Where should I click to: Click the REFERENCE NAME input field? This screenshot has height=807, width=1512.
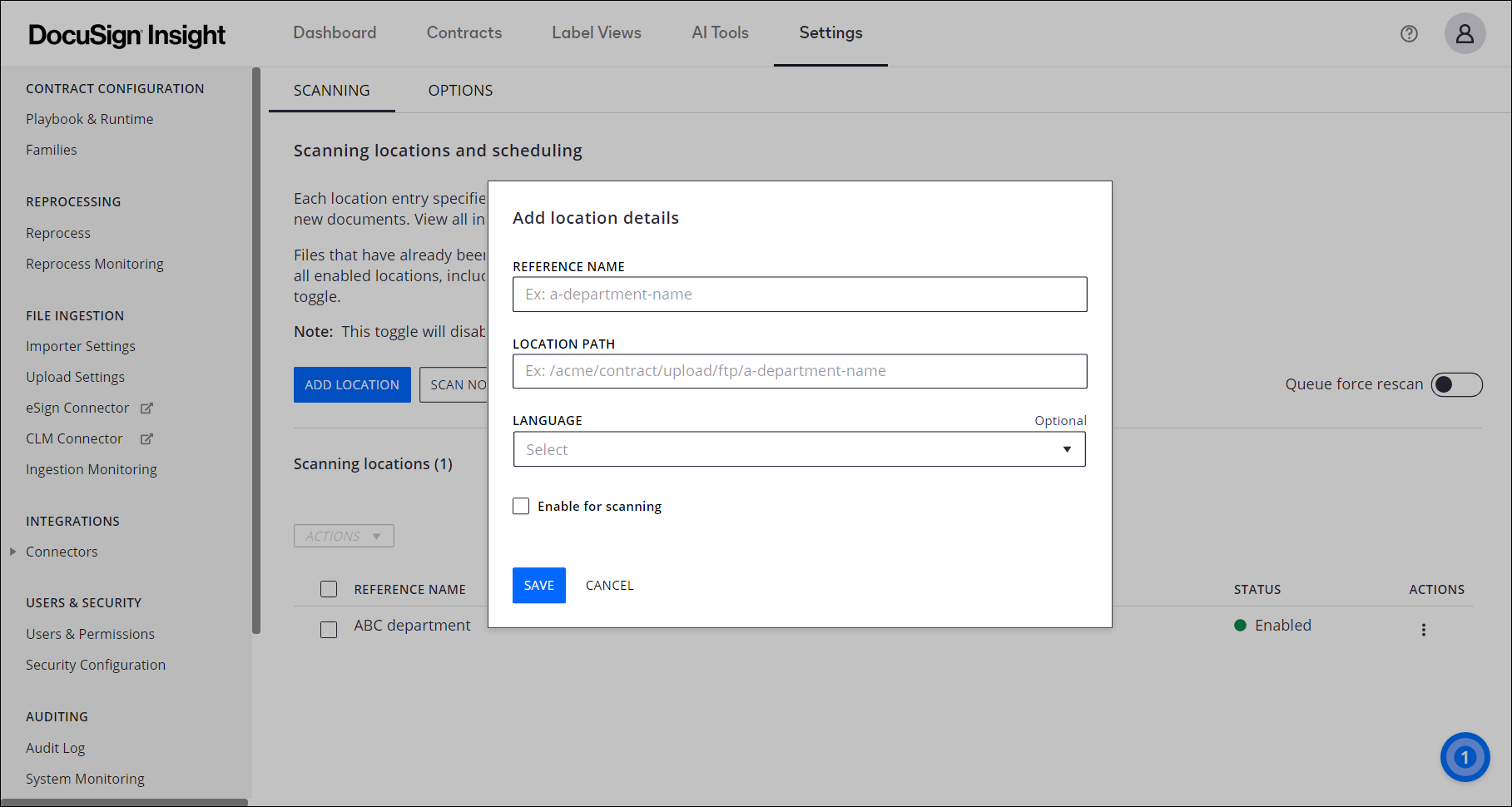tap(799, 294)
